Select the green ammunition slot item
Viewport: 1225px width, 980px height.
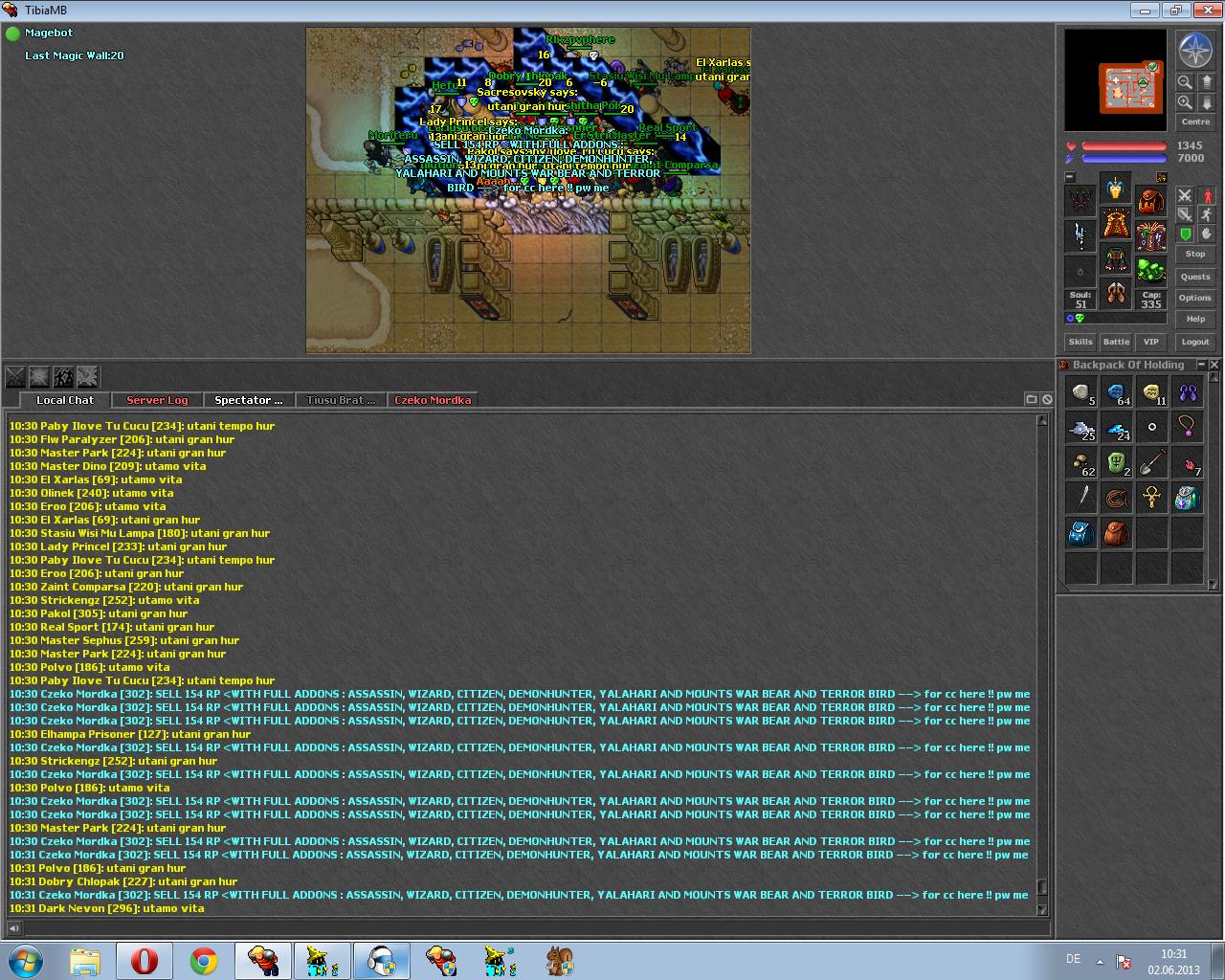pos(1151,272)
